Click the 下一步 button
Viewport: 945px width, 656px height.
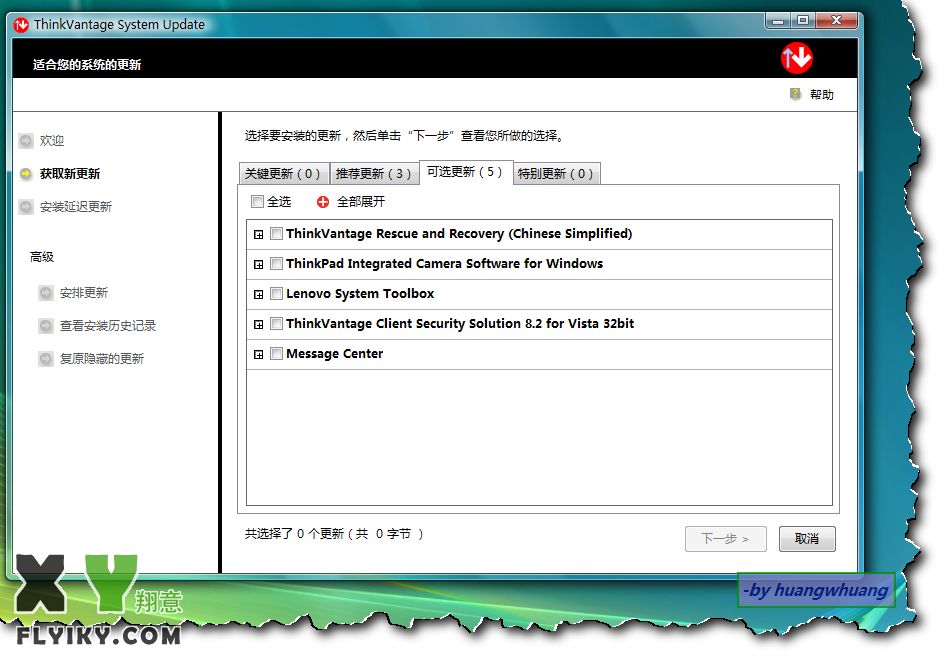726,538
